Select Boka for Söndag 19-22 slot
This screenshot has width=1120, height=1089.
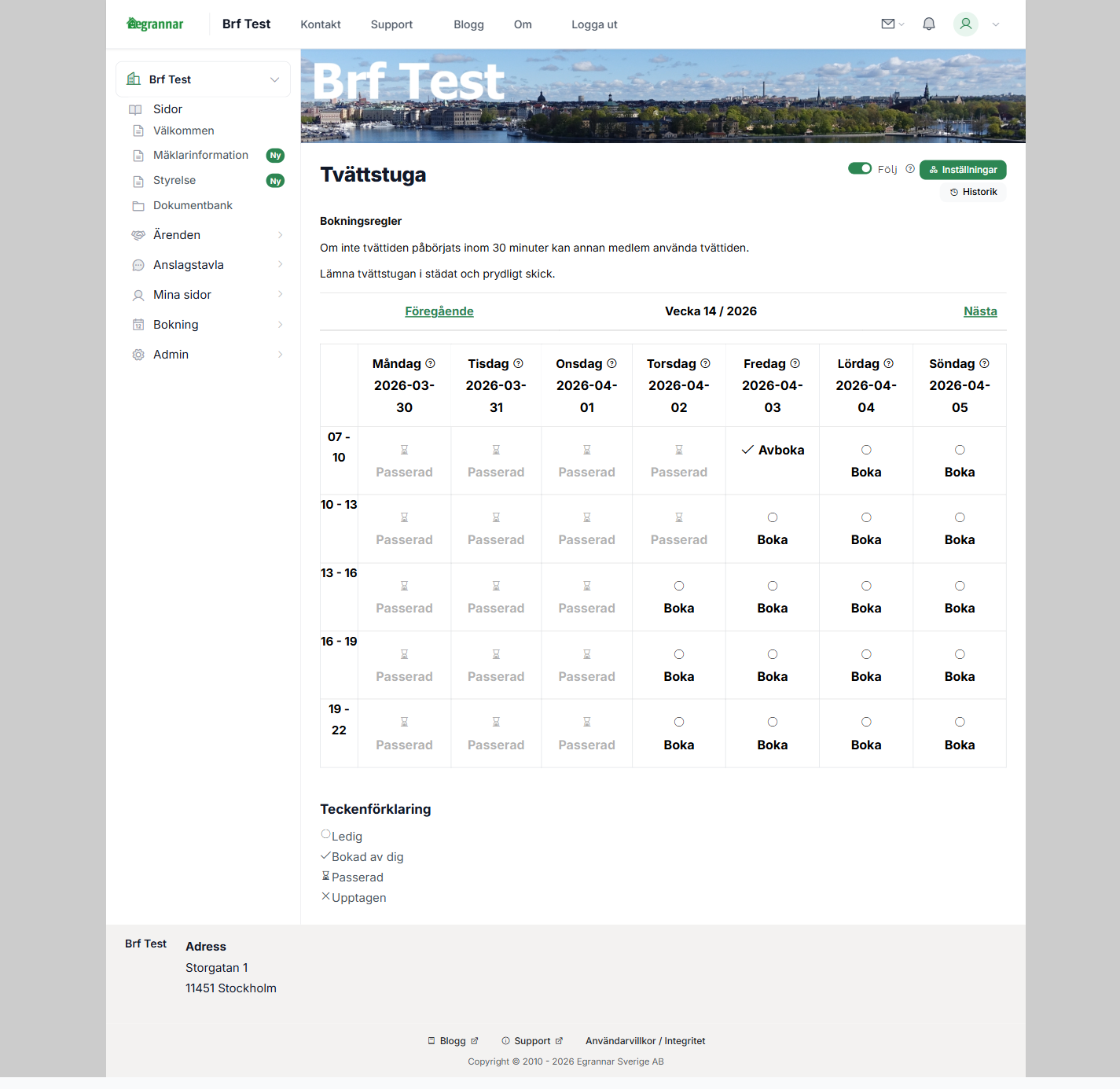coord(959,733)
